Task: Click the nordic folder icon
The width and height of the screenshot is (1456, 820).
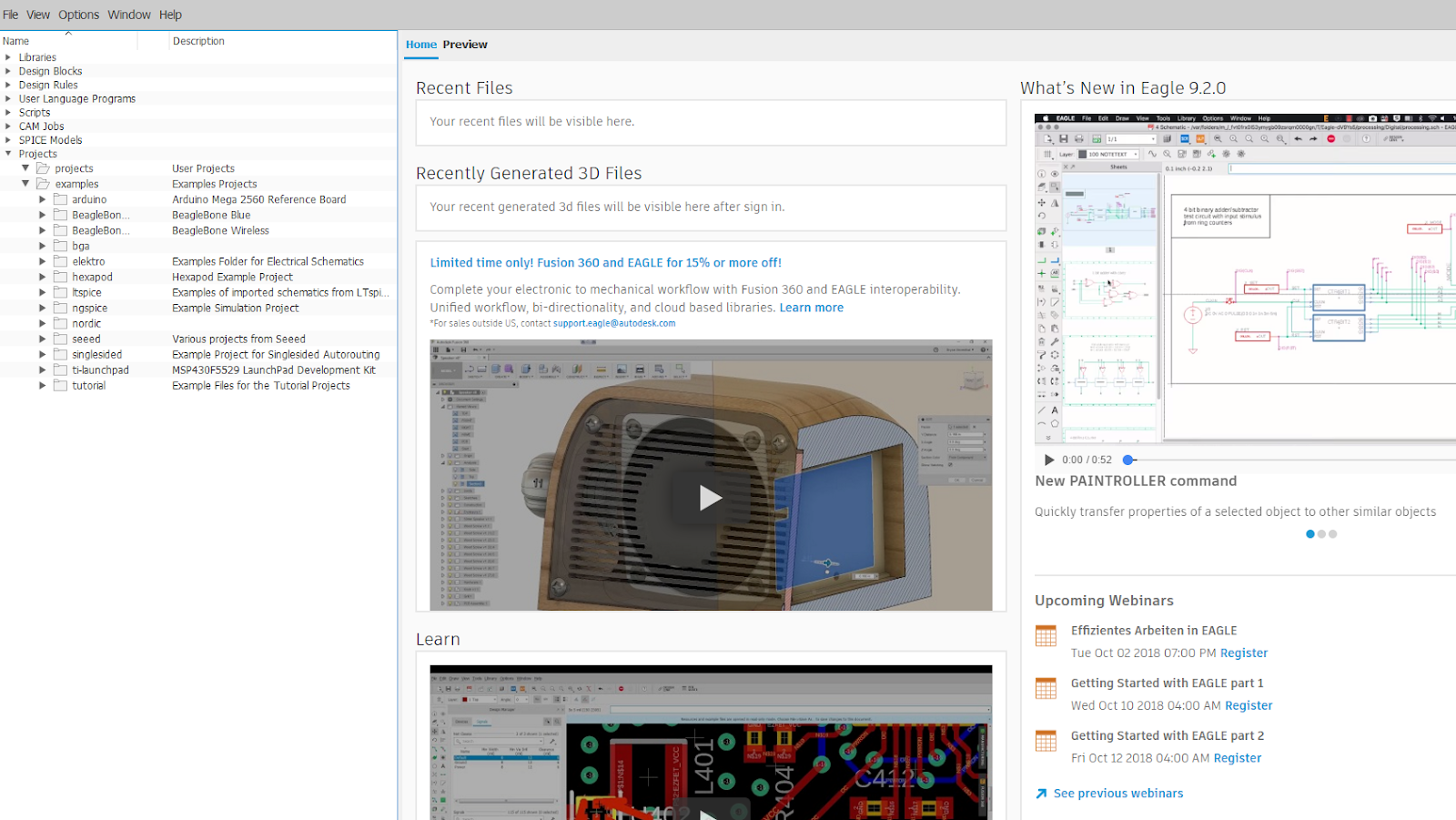Action: (61, 323)
